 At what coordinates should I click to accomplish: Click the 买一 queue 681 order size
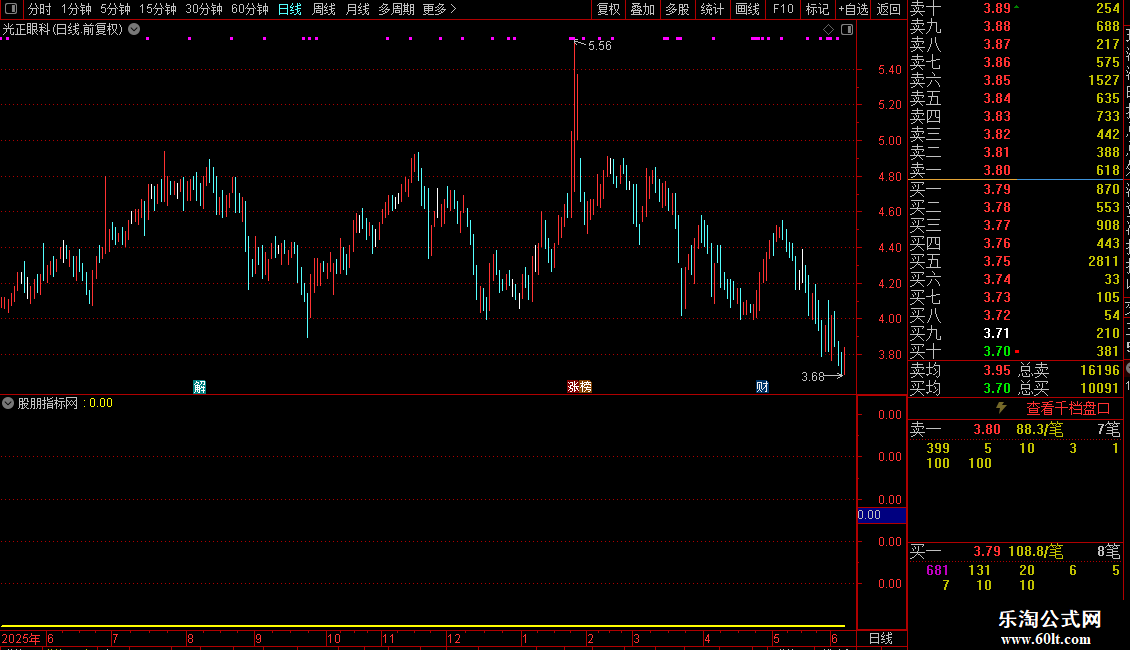coord(937,570)
